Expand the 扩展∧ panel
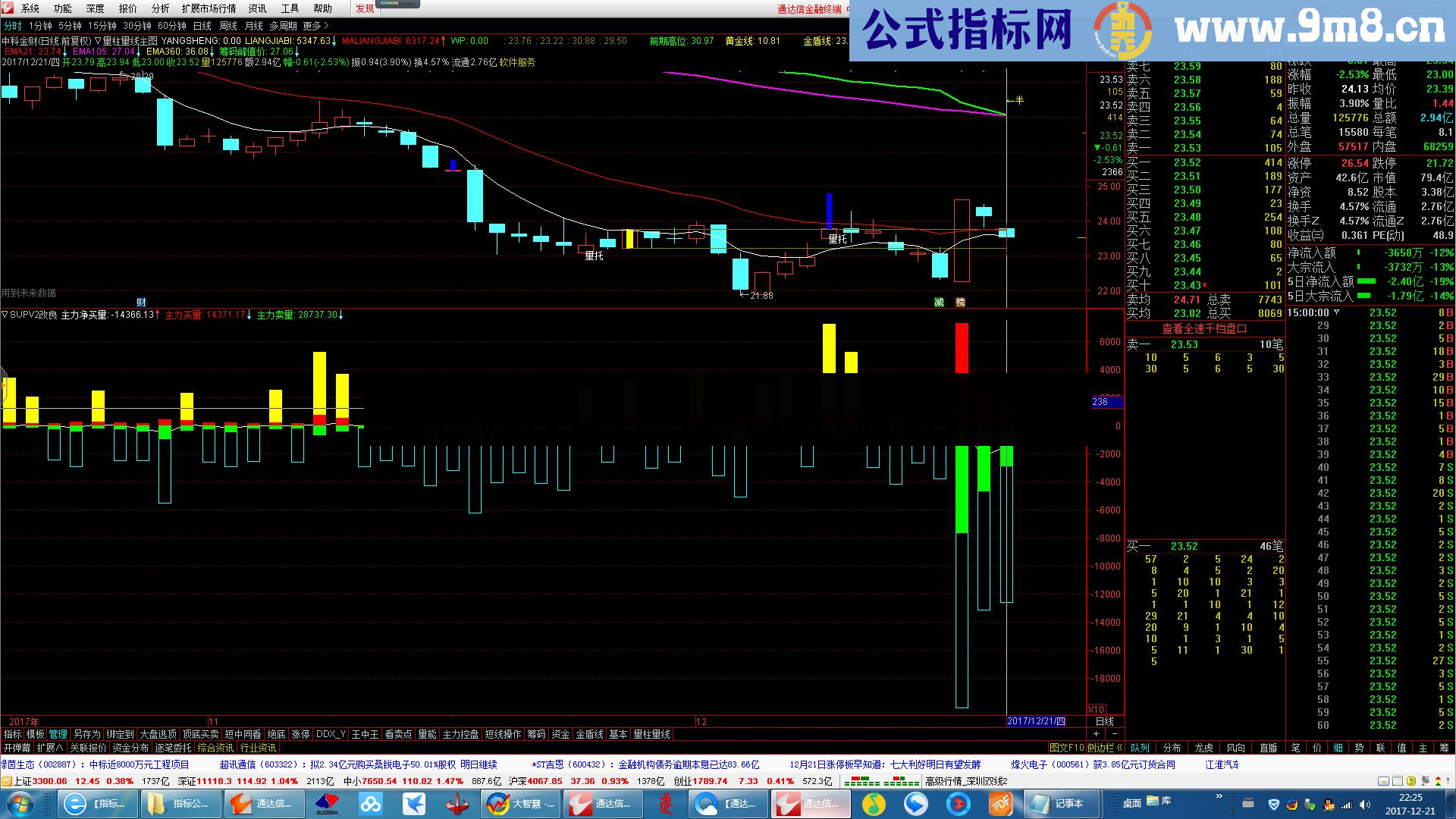1456x819 pixels. [52, 748]
